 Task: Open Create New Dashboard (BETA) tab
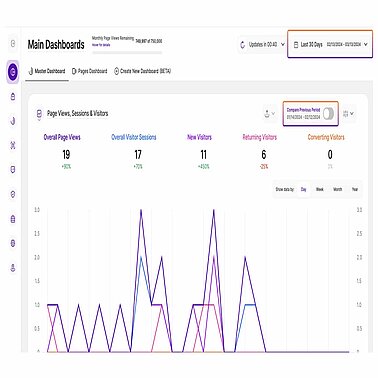click(143, 71)
